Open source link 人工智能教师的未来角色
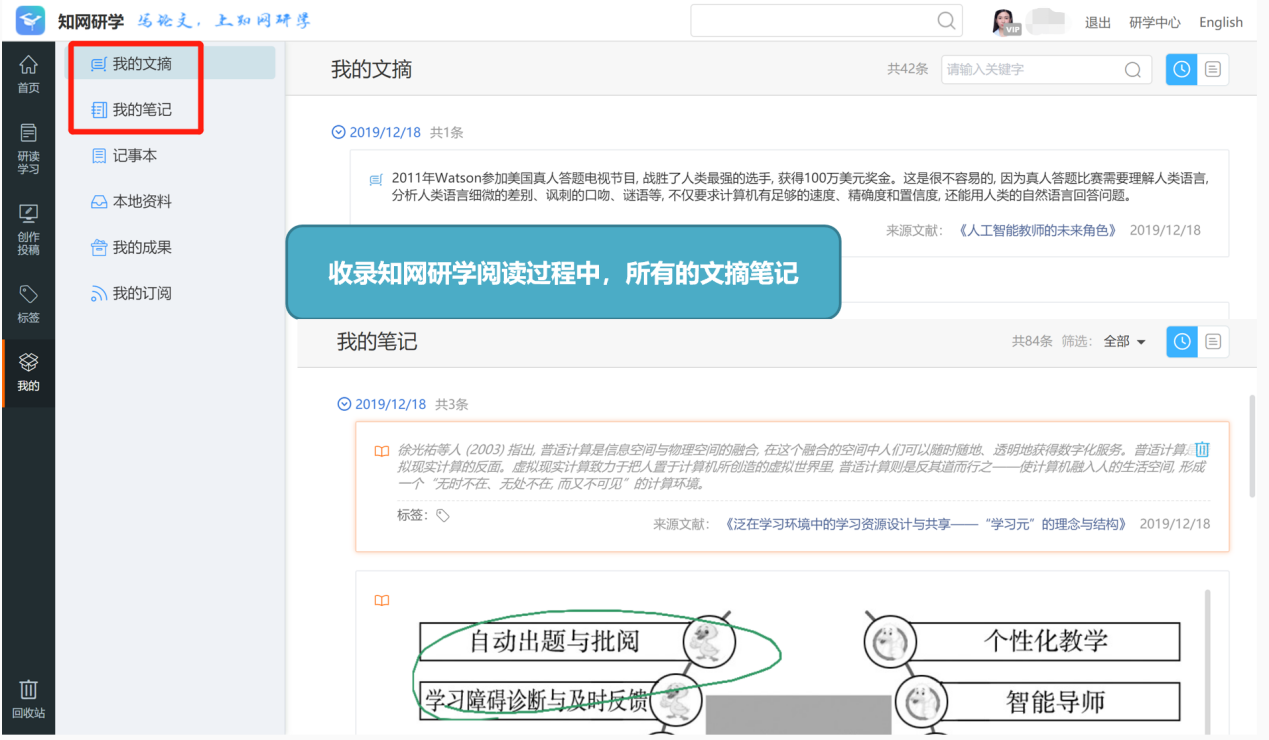 click(x=1037, y=230)
